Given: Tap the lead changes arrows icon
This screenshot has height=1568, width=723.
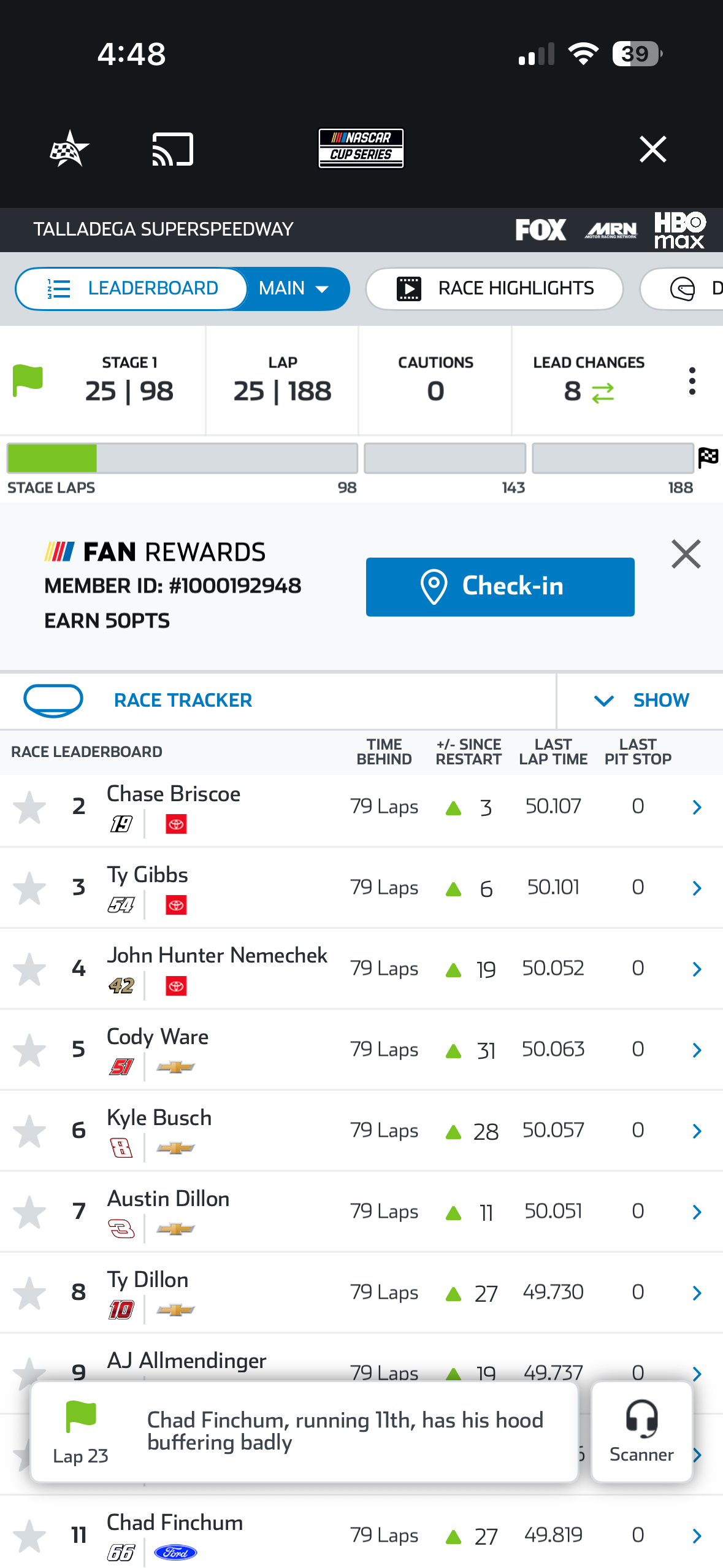Looking at the screenshot, I should (603, 393).
